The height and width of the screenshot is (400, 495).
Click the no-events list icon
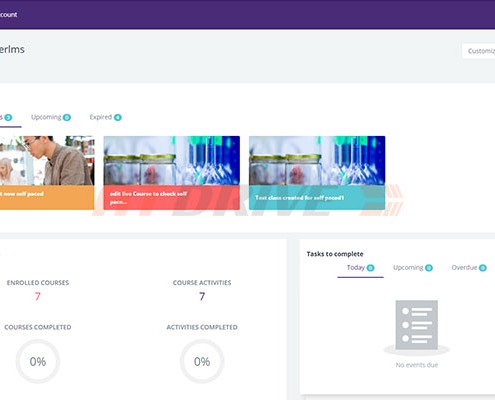click(x=417, y=327)
